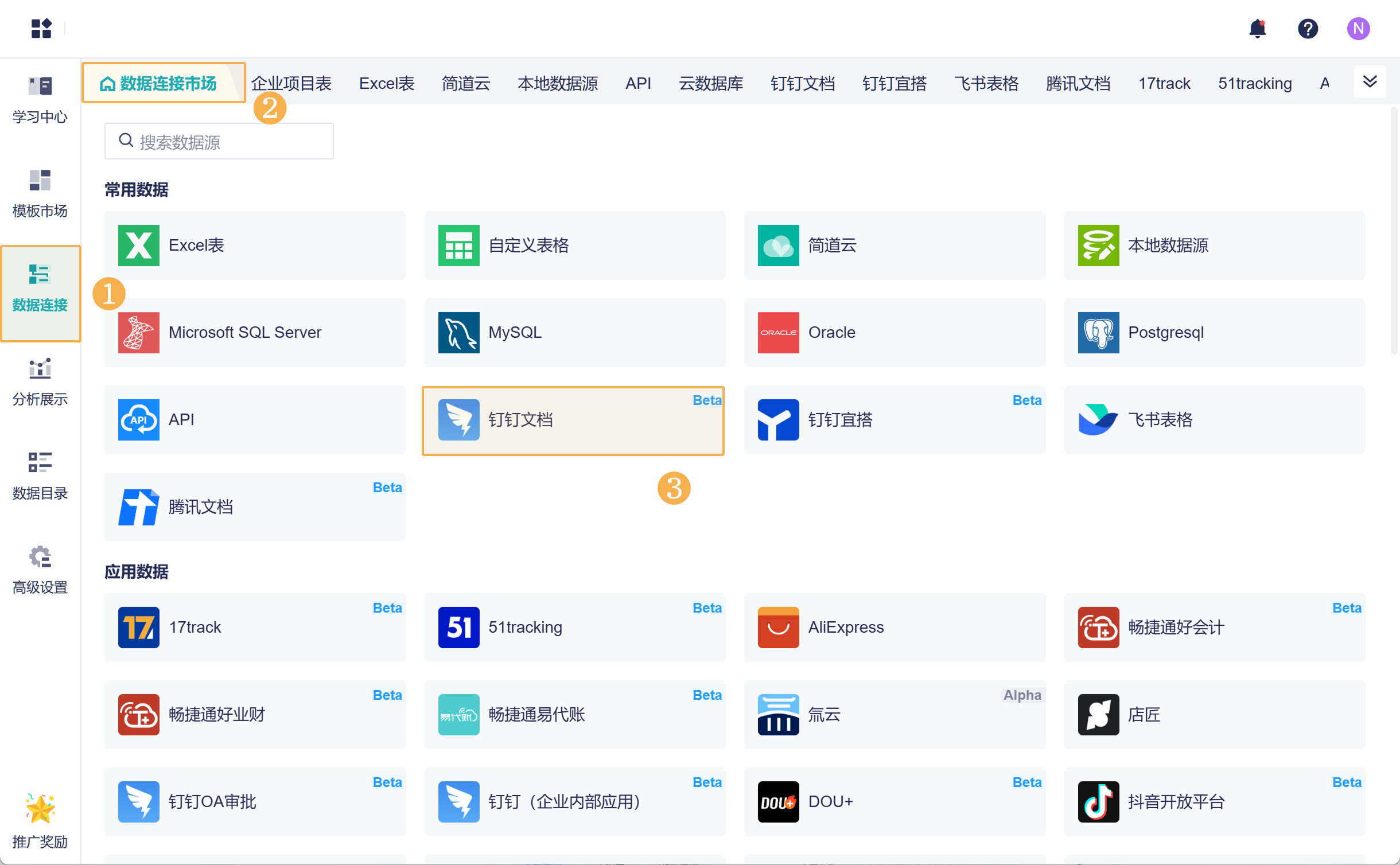1400x865 pixels.
Task: Open the user avatar N menu
Action: click(1358, 28)
